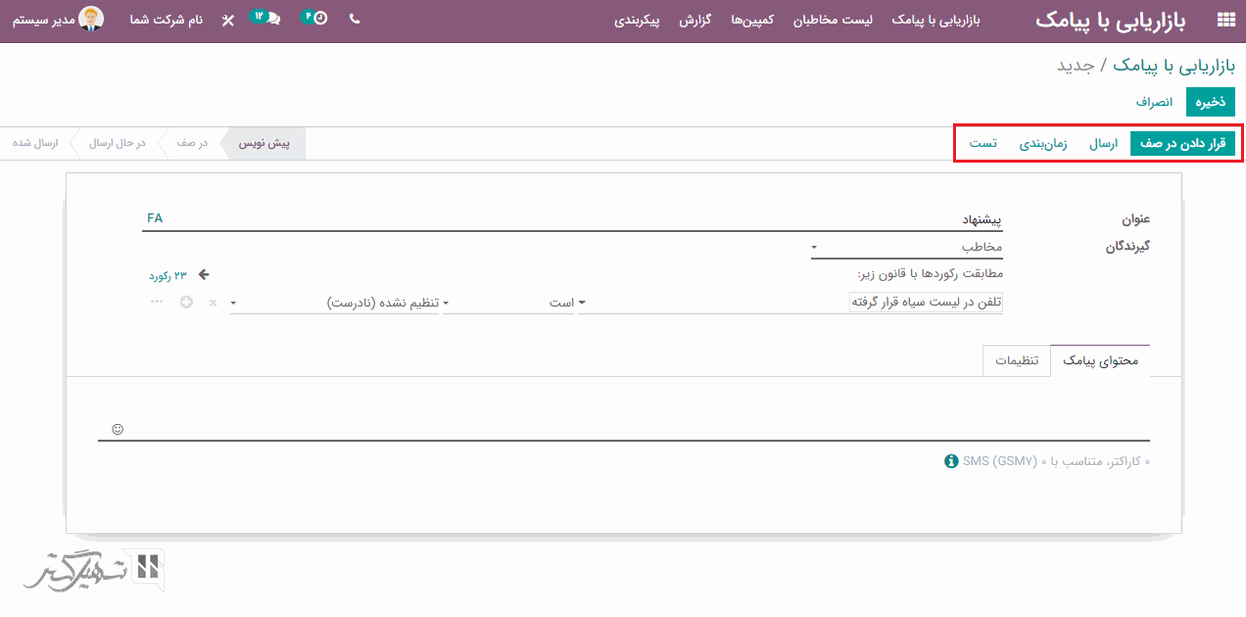This screenshot has width=1246, height=617.
Task: Add rule branch with ellipsis icon
Action: pyautogui.click(x=157, y=302)
